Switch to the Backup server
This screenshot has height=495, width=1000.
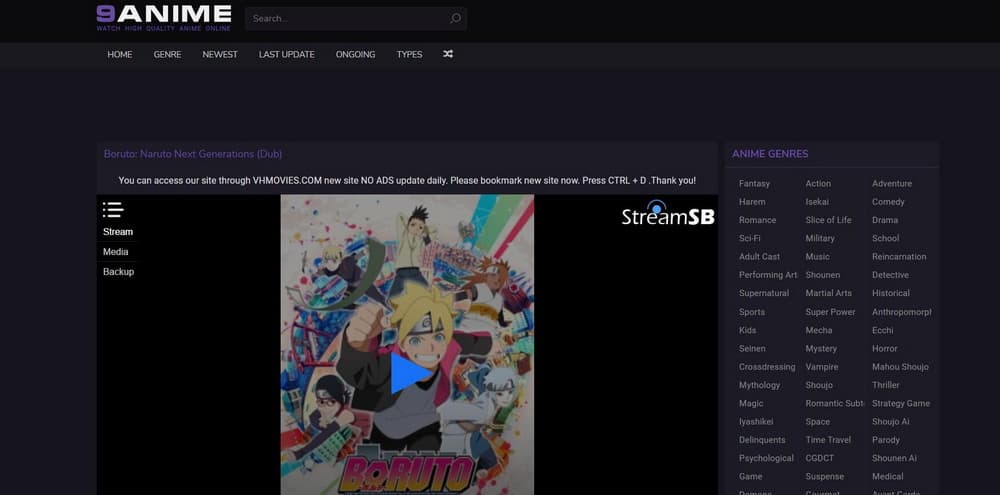point(118,272)
